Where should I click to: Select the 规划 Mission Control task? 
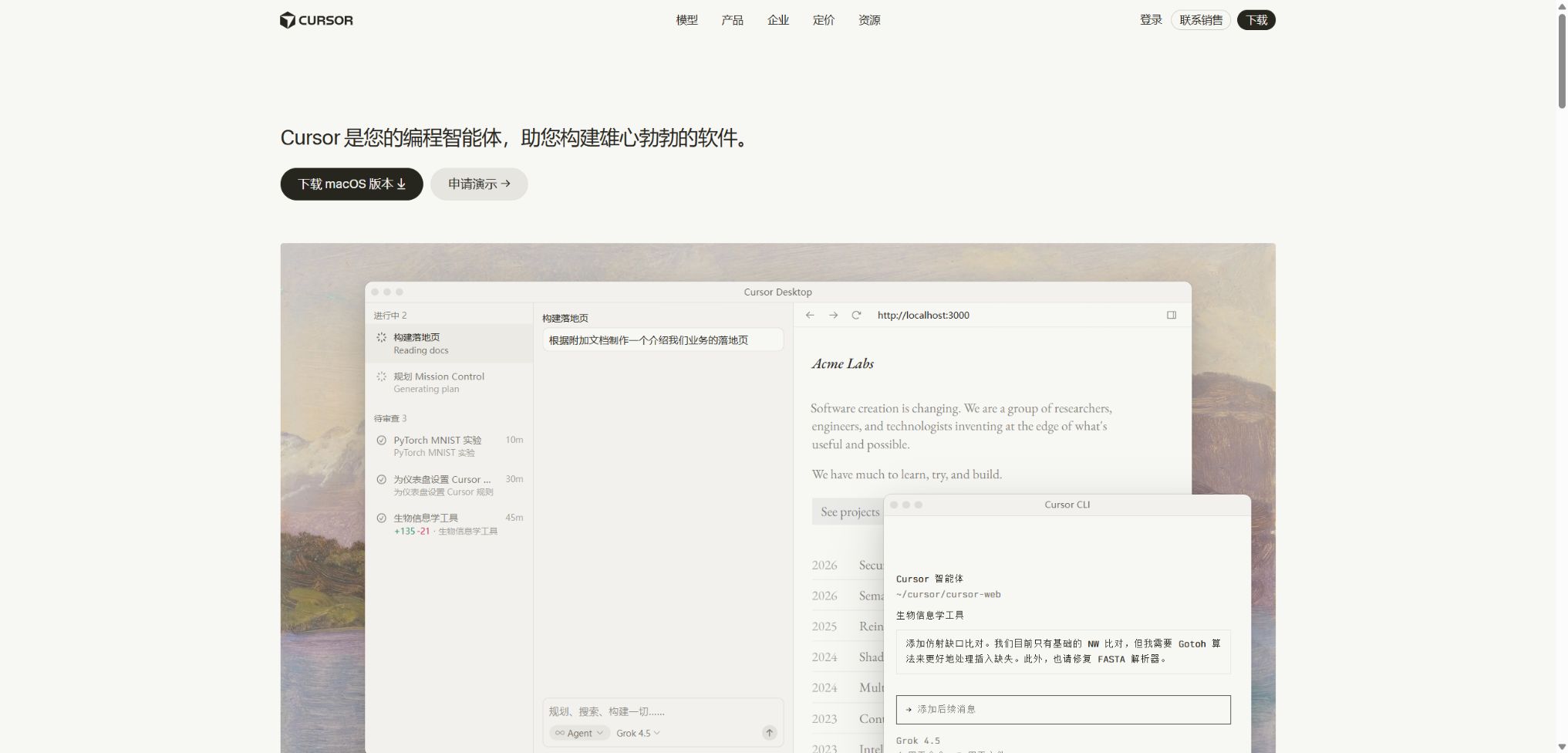pos(449,383)
